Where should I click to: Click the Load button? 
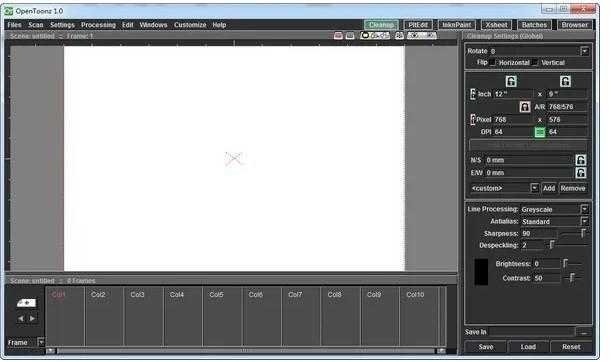click(528, 347)
